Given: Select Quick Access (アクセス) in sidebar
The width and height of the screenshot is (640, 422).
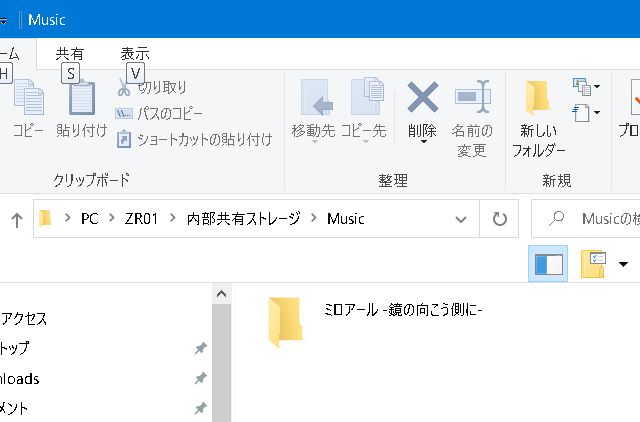Looking at the screenshot, I should [x=24, y=319].
